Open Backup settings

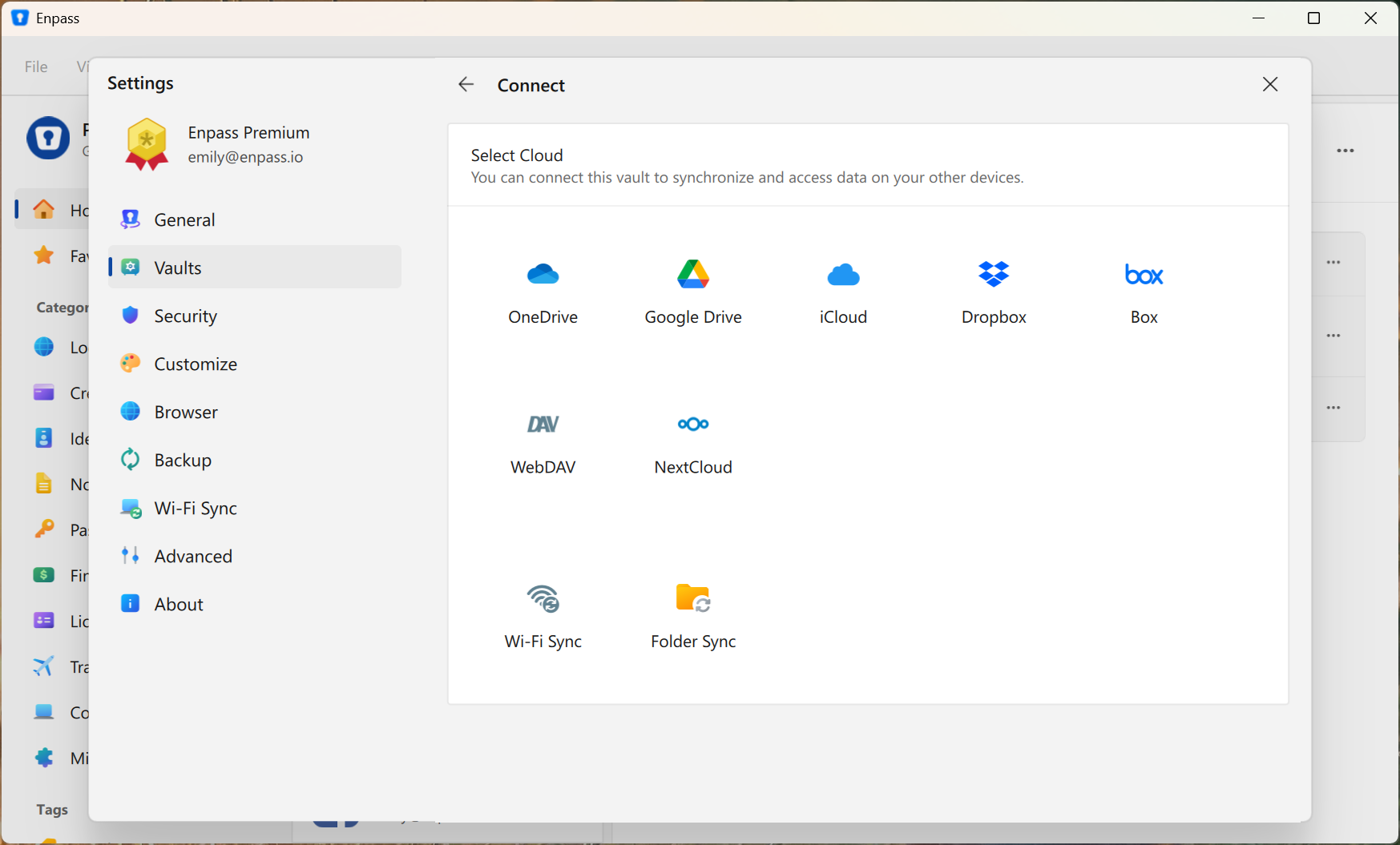point(255,460)
